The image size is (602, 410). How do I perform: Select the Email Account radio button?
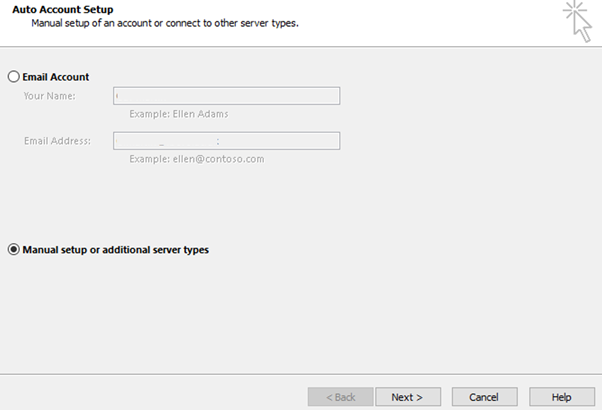pyautogui.click(x=13, y=77)
